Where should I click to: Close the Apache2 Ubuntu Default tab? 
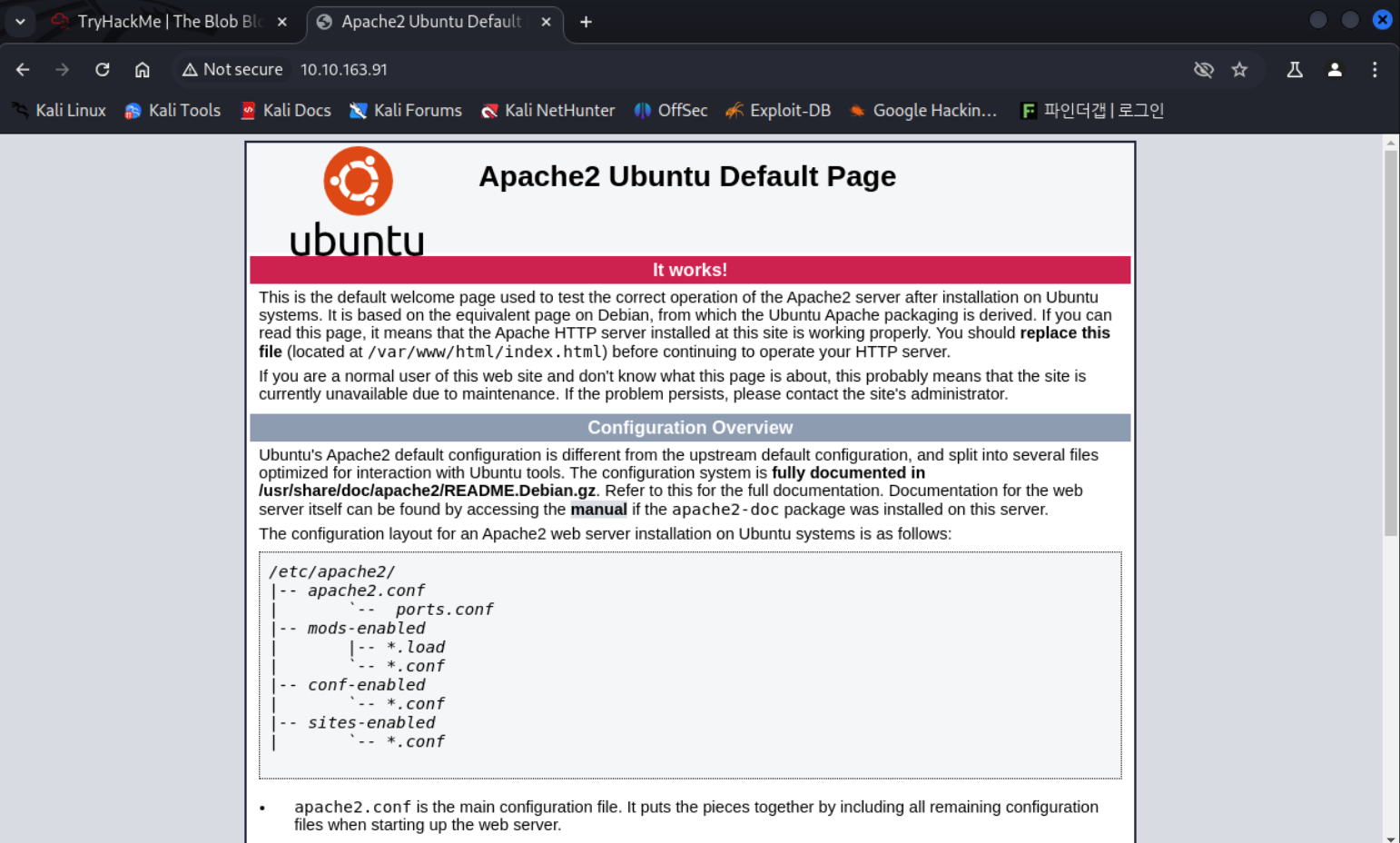pyautogui.click(x=546, y=22)
